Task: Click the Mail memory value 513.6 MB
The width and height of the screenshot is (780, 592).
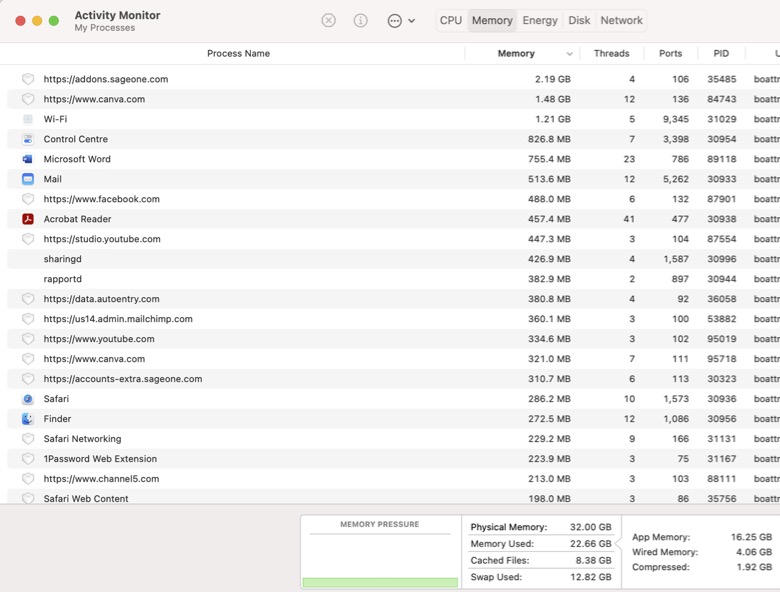Action: [x=549, y=179]
